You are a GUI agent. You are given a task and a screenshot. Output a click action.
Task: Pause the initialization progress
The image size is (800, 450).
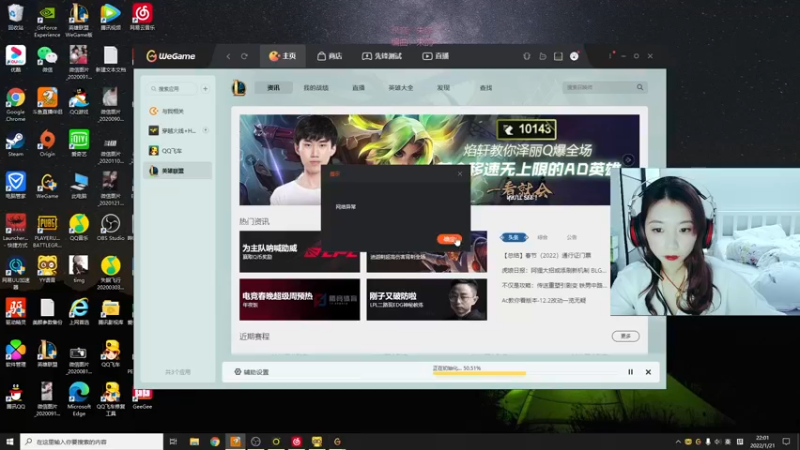click(x=631, y=372)
